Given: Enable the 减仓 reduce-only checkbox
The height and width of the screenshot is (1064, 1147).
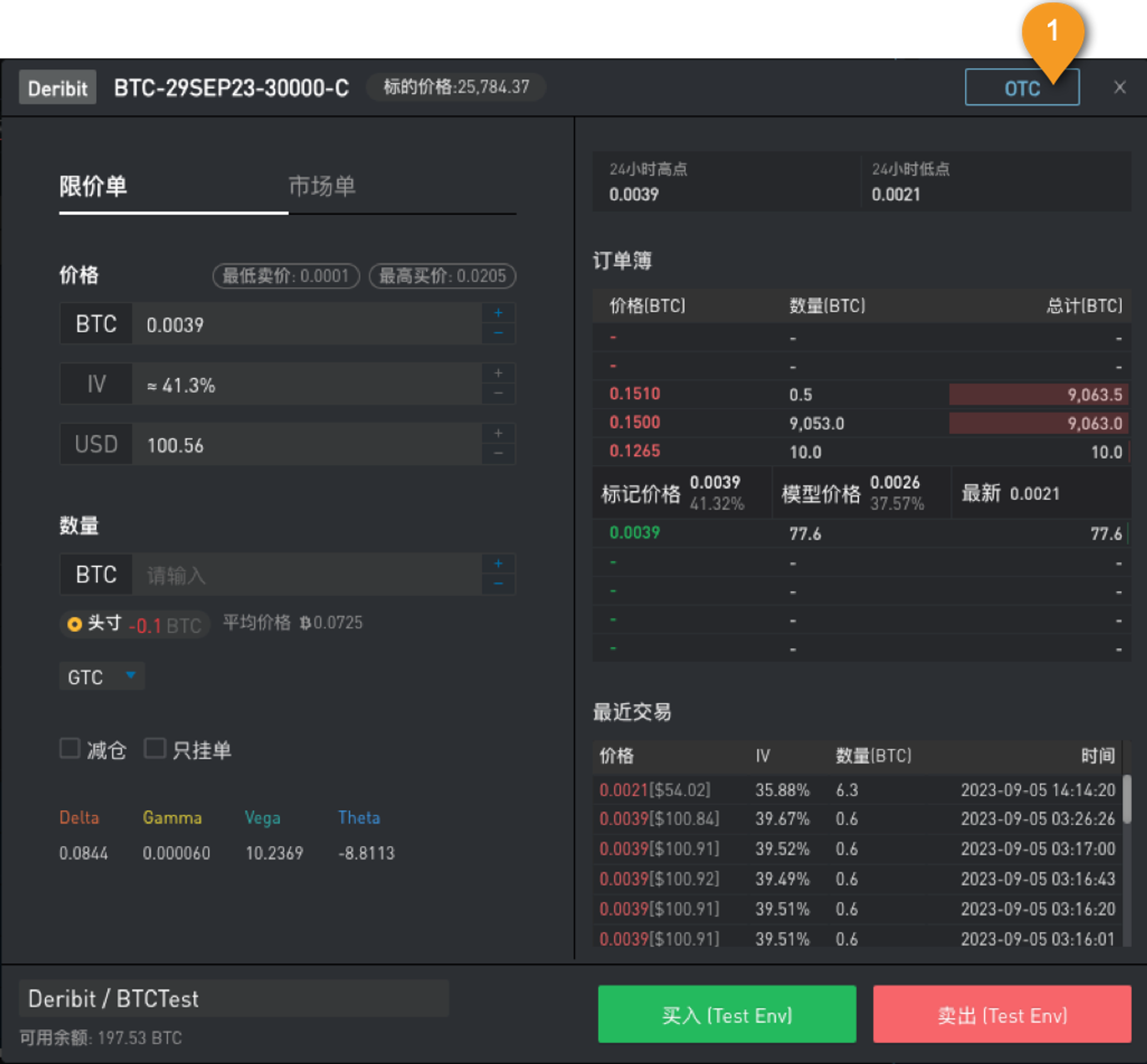Looking at the screenshot, I should (71, 749).
